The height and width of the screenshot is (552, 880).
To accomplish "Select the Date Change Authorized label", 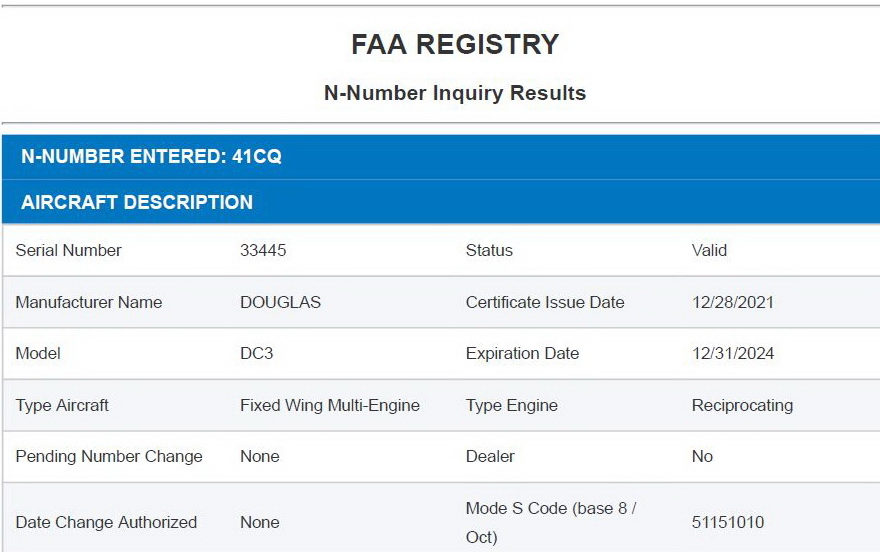I will click(106, 522).
